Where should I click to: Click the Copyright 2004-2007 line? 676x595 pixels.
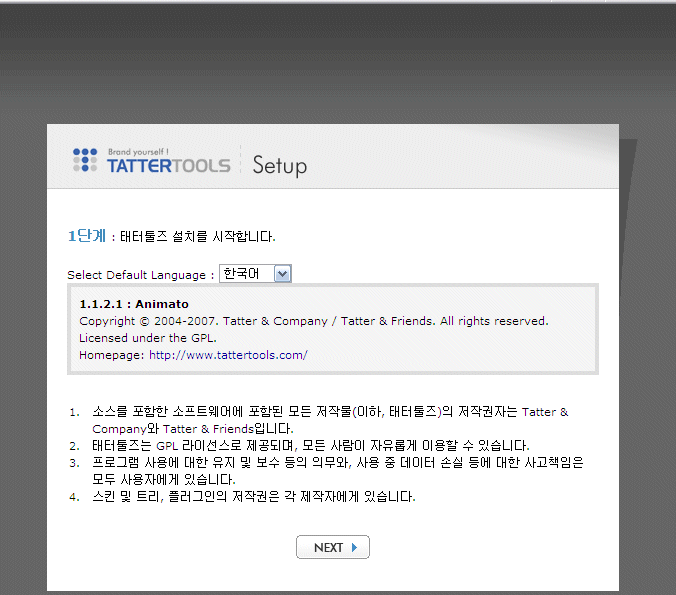click(314, 321)
